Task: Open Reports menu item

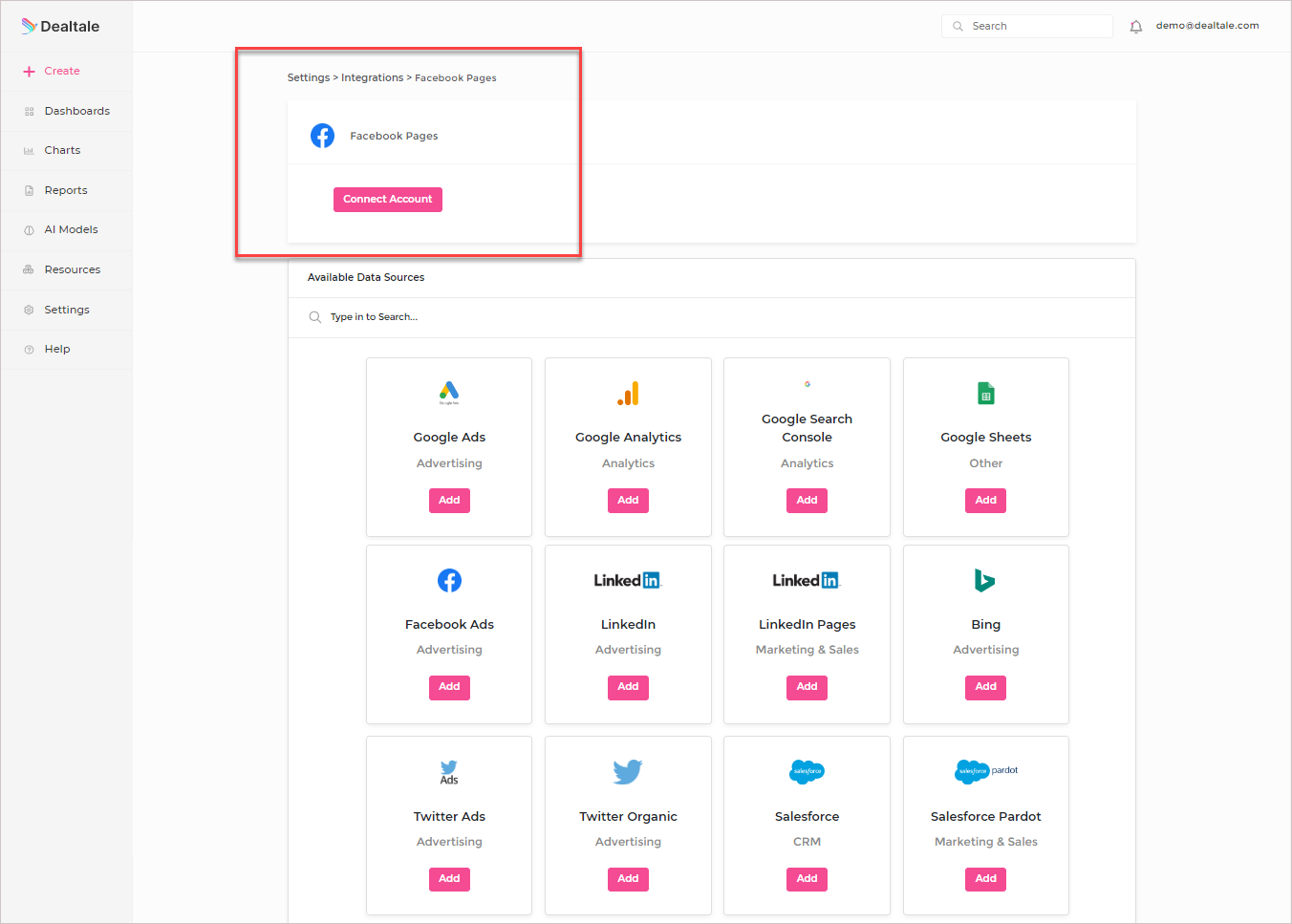Action: click(x=67, y=191)
